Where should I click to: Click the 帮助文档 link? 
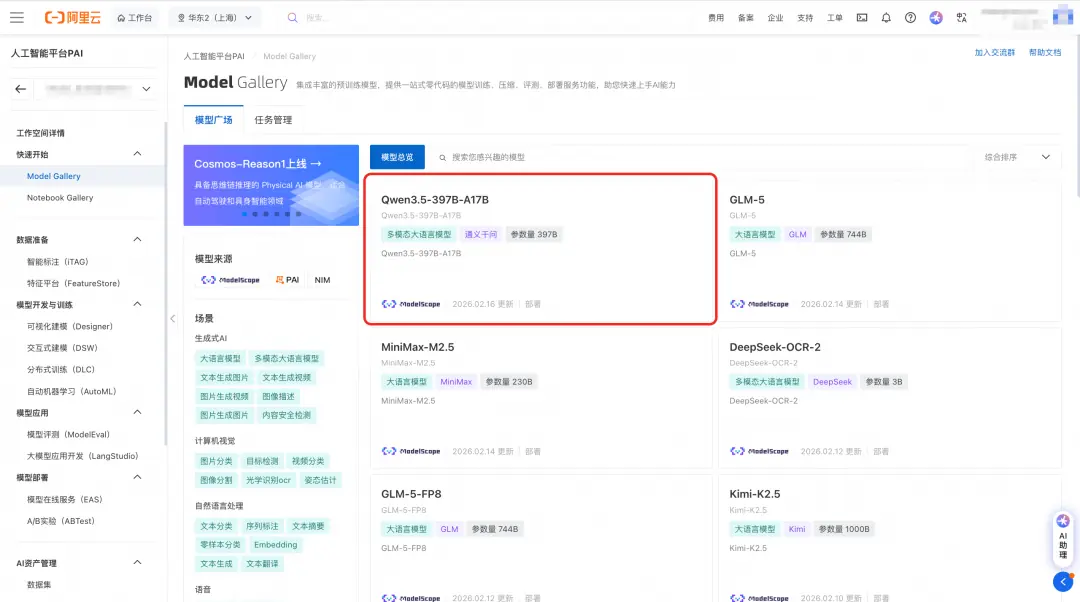tap(1044, 52)
